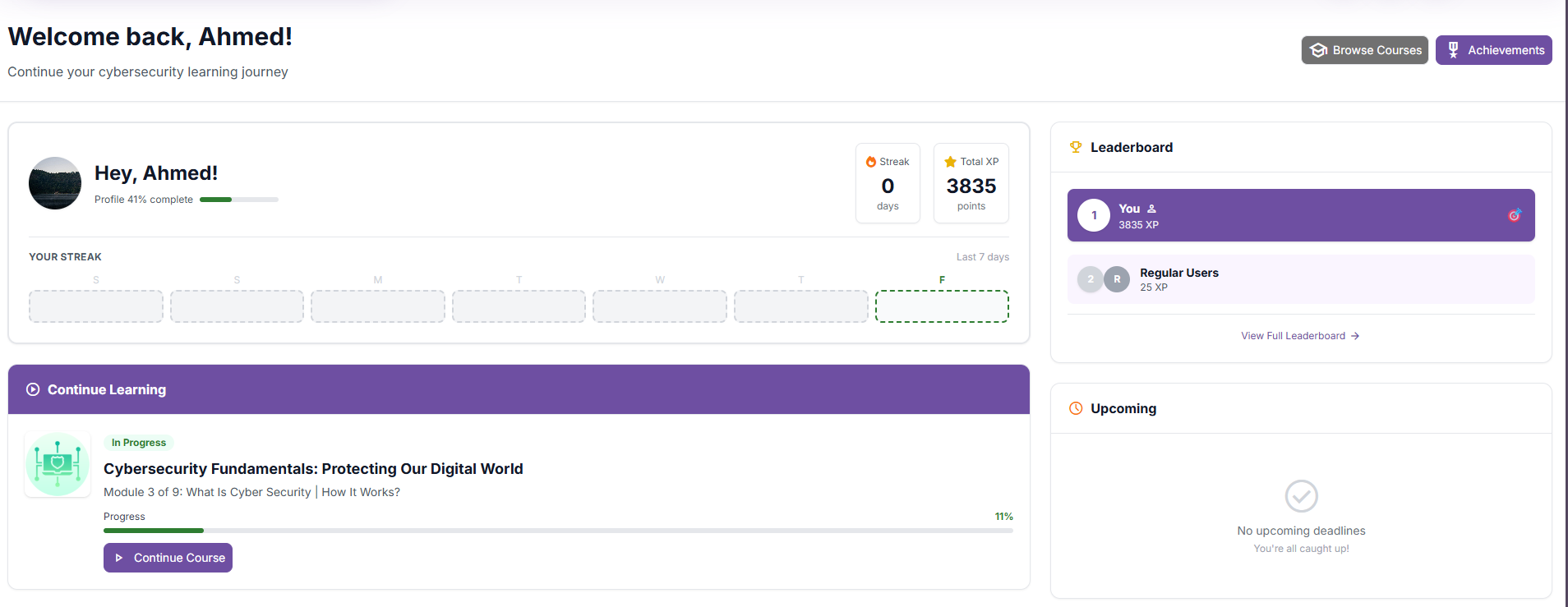
Task: Click the trophy icon next to Leaderboard
Action: tap(1076, 147)
